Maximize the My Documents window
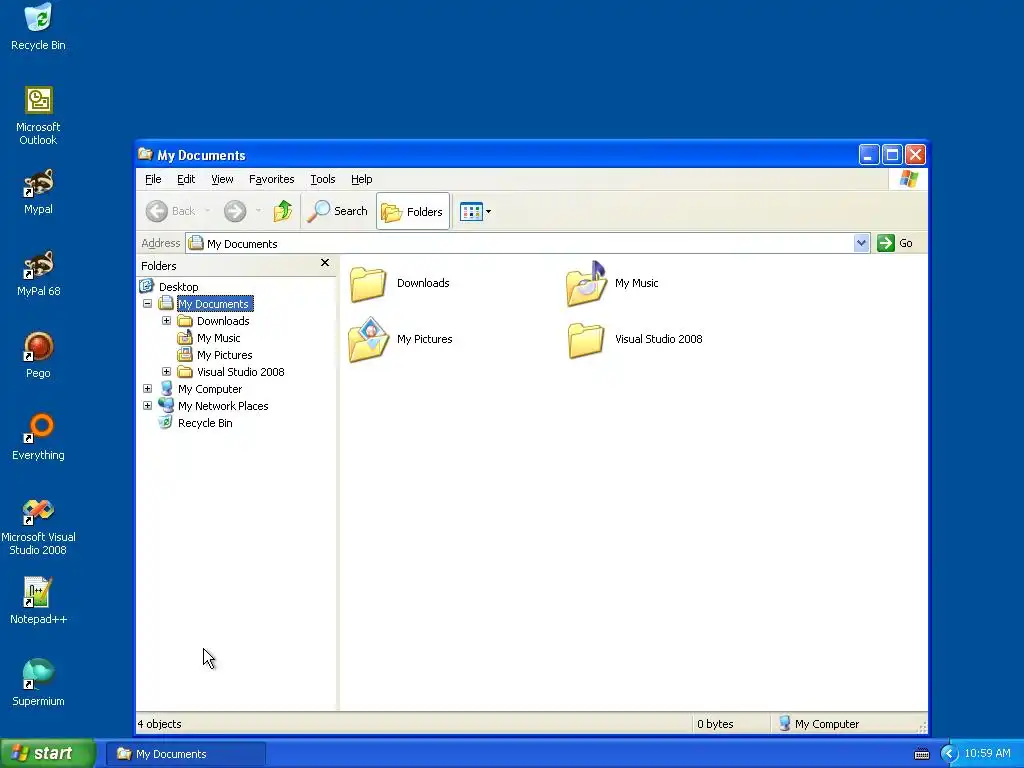 (892, 155)
